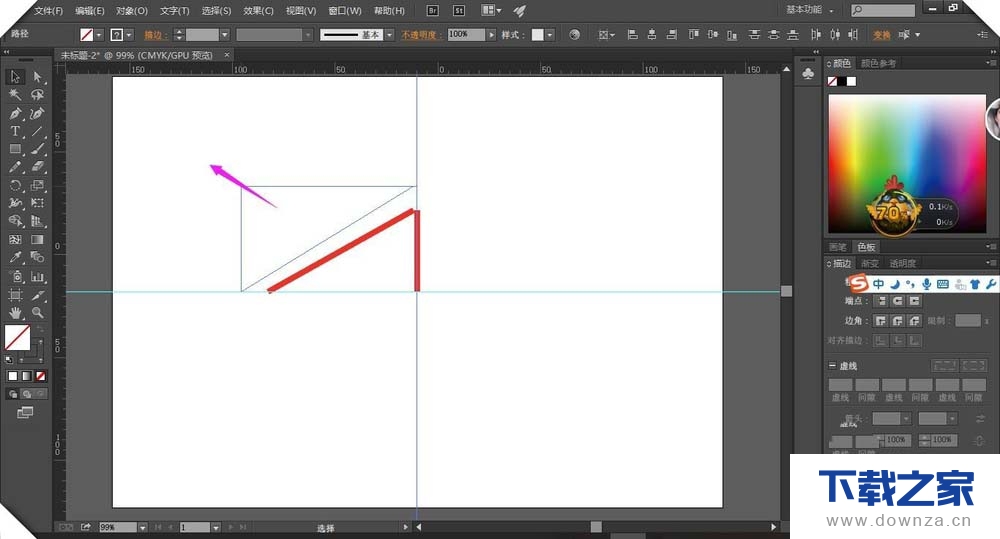1000x539 pixels.
Task: Click the orange 不透明度 opacity link
Action: [419, 35]
